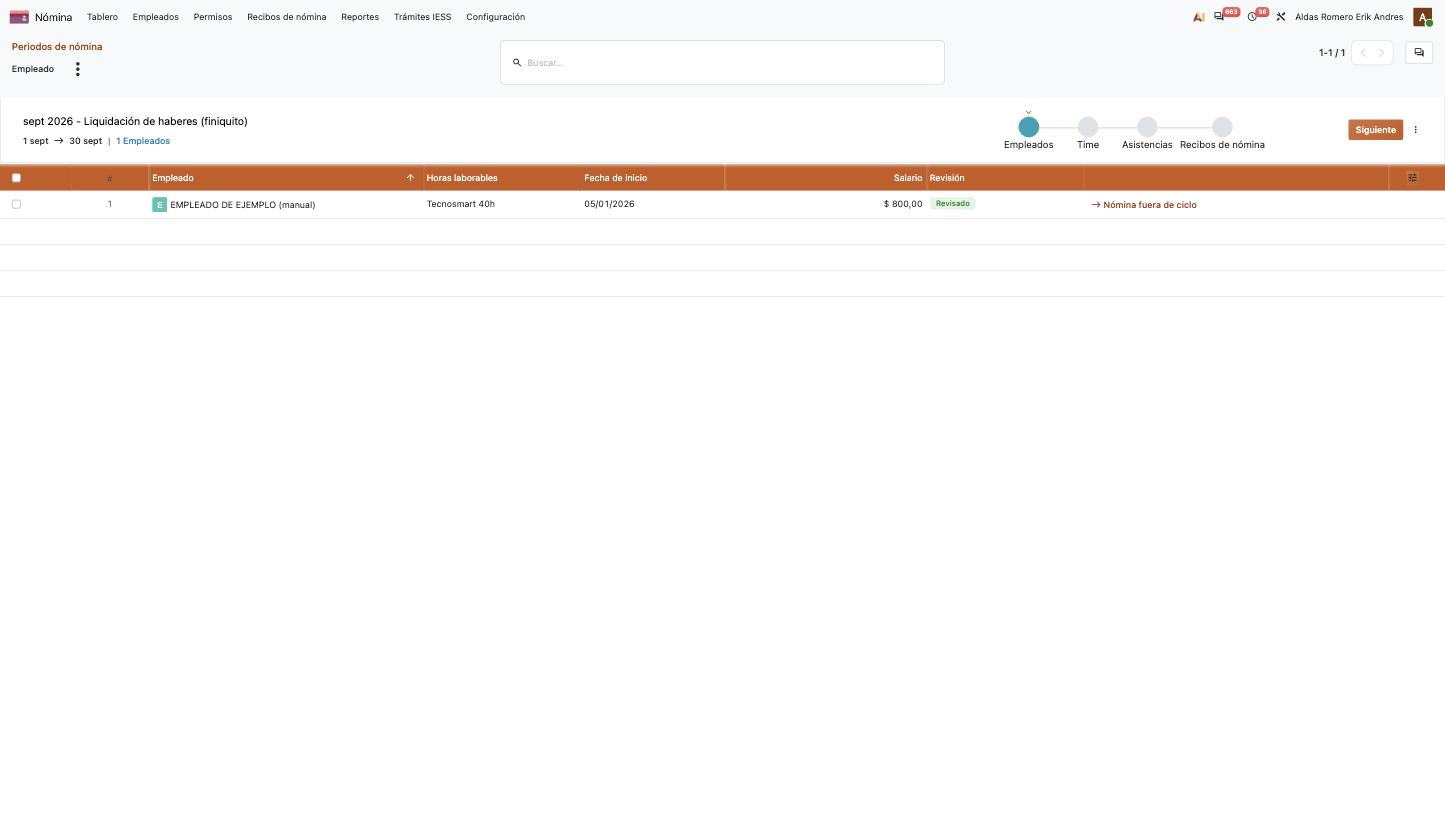Open the Reportes menu
The image size is (1445, 840).
[x=360, y=17]
